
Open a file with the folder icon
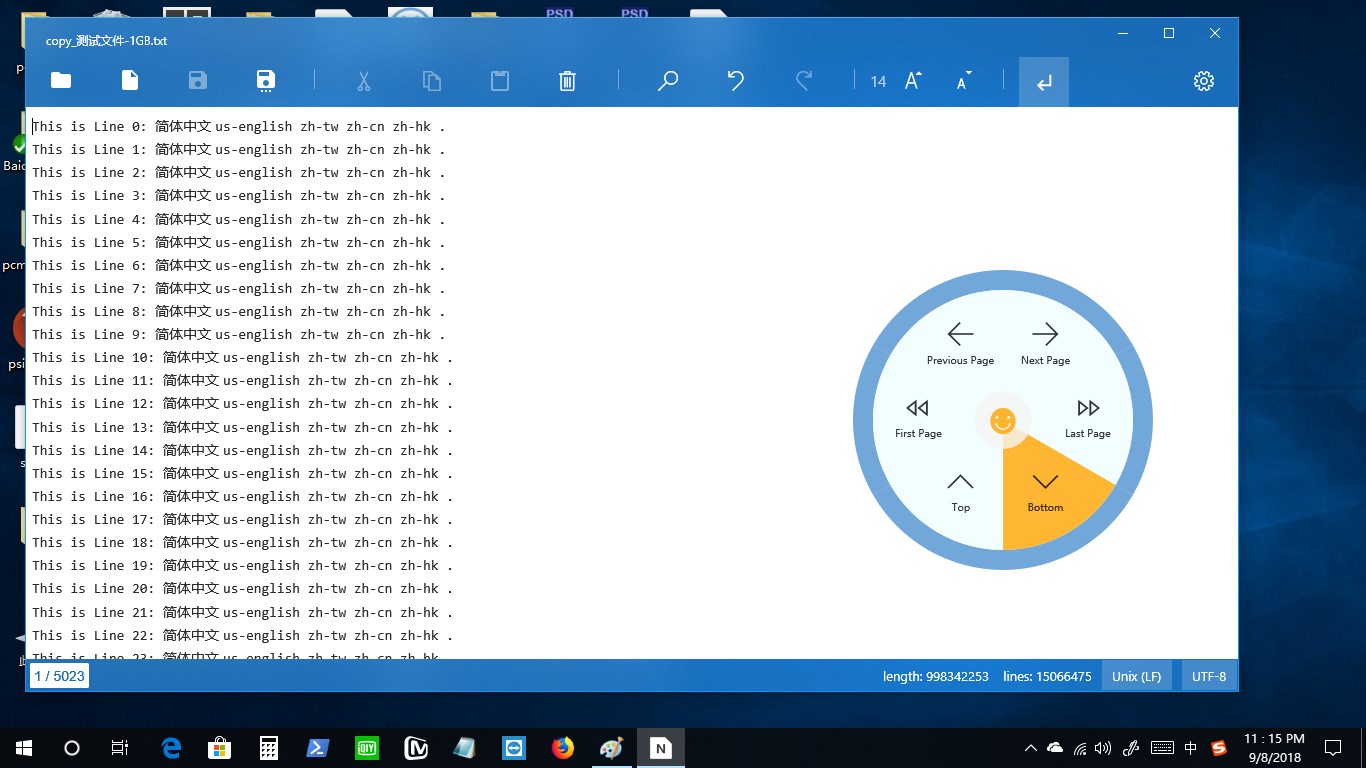point(61,81)
